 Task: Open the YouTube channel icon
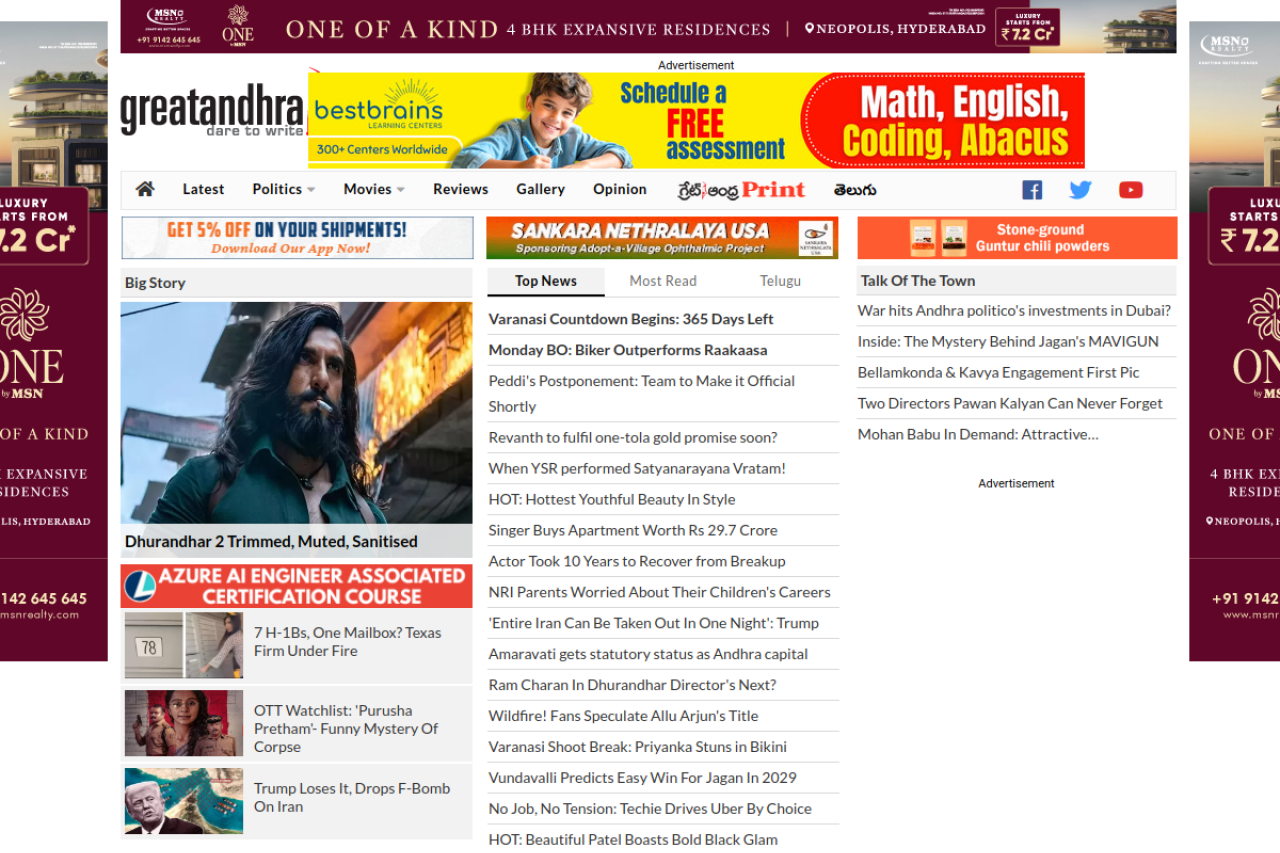[1130, 190]
